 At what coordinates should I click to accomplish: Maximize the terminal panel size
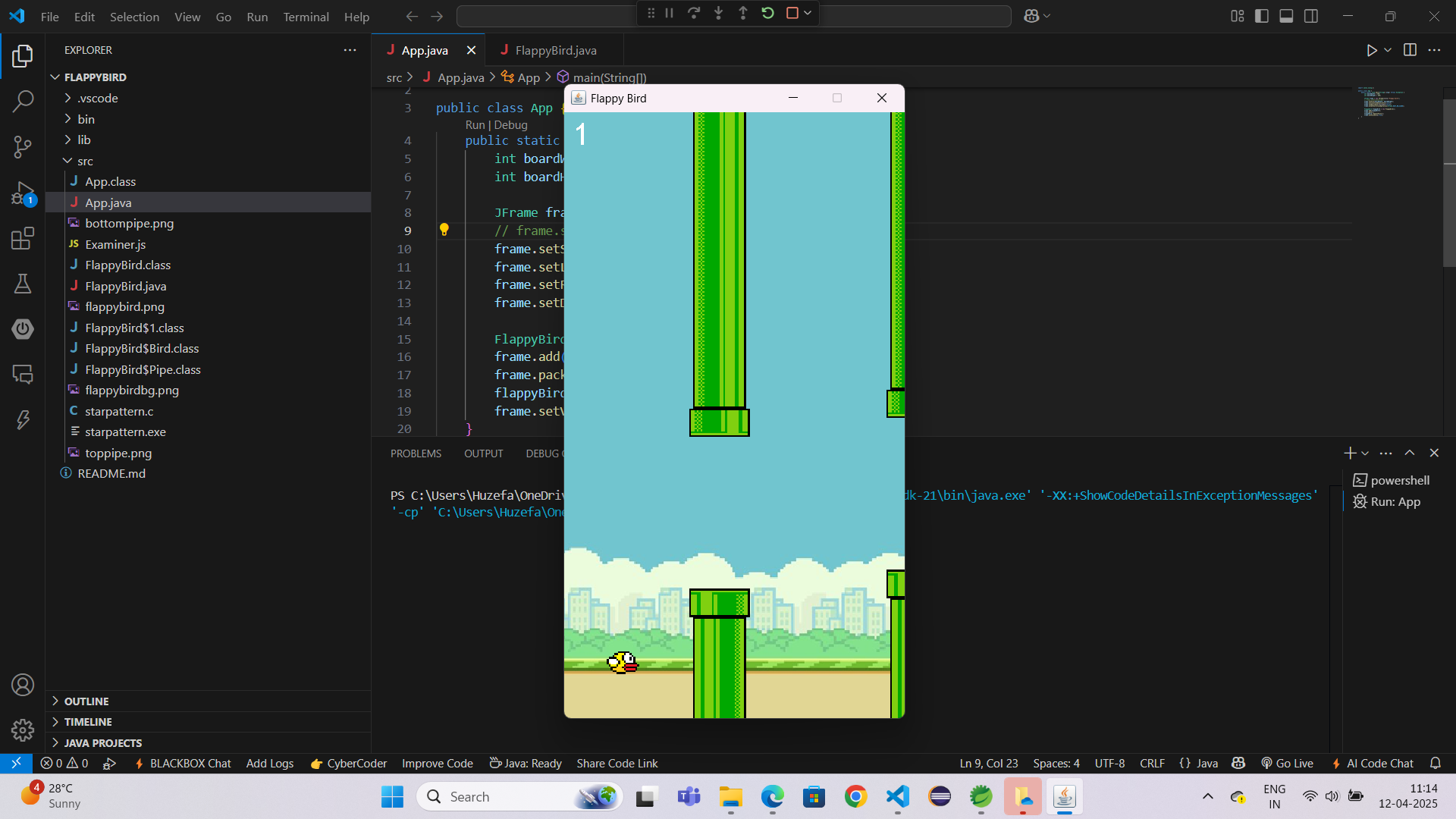point(1410,453)
